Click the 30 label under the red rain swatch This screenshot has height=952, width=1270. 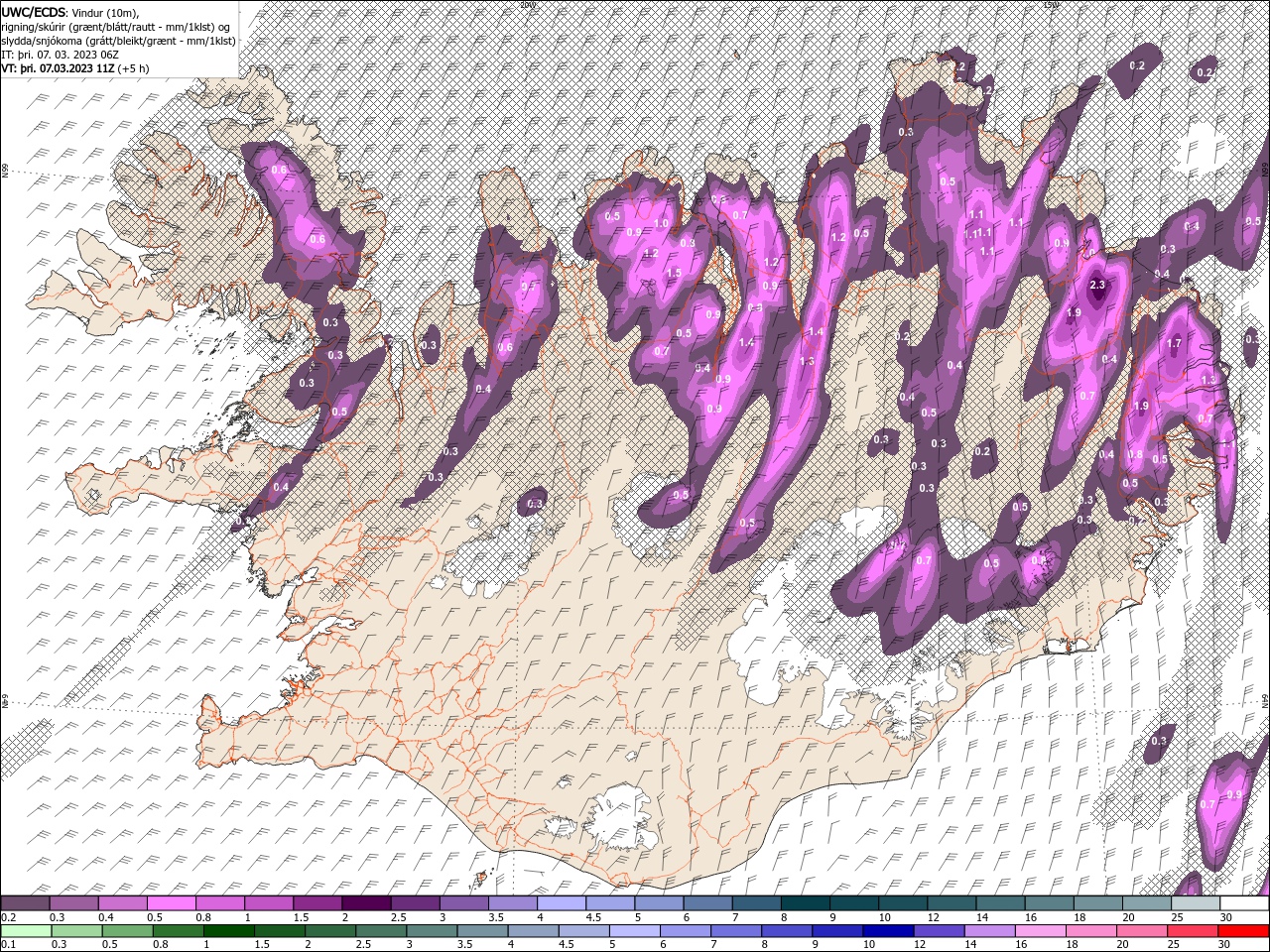pyautogui.click(x=1225, y=945)
